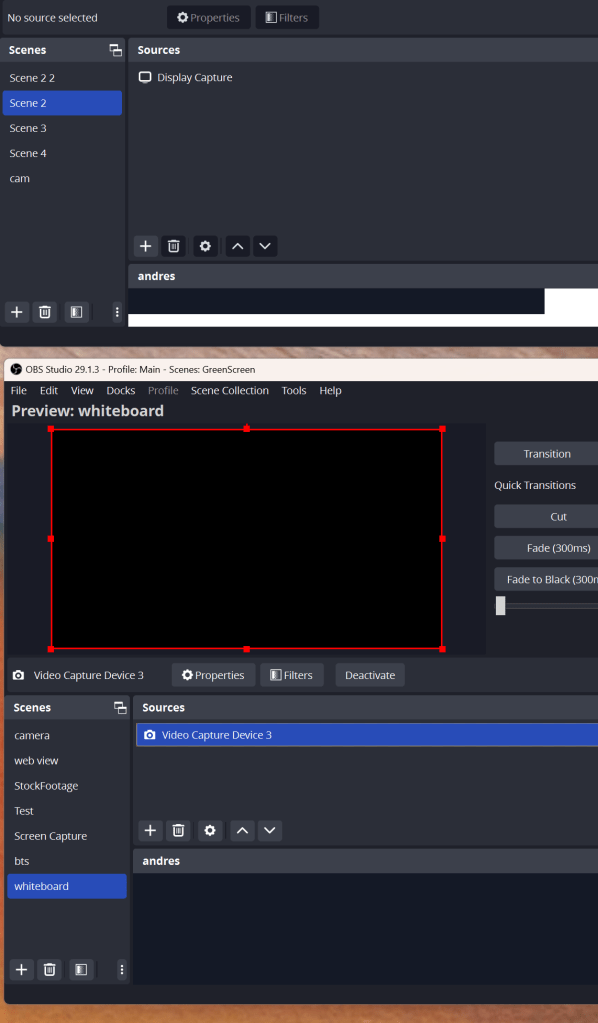Select the web view scene
598x1023 pixels.
pos(67,761)
